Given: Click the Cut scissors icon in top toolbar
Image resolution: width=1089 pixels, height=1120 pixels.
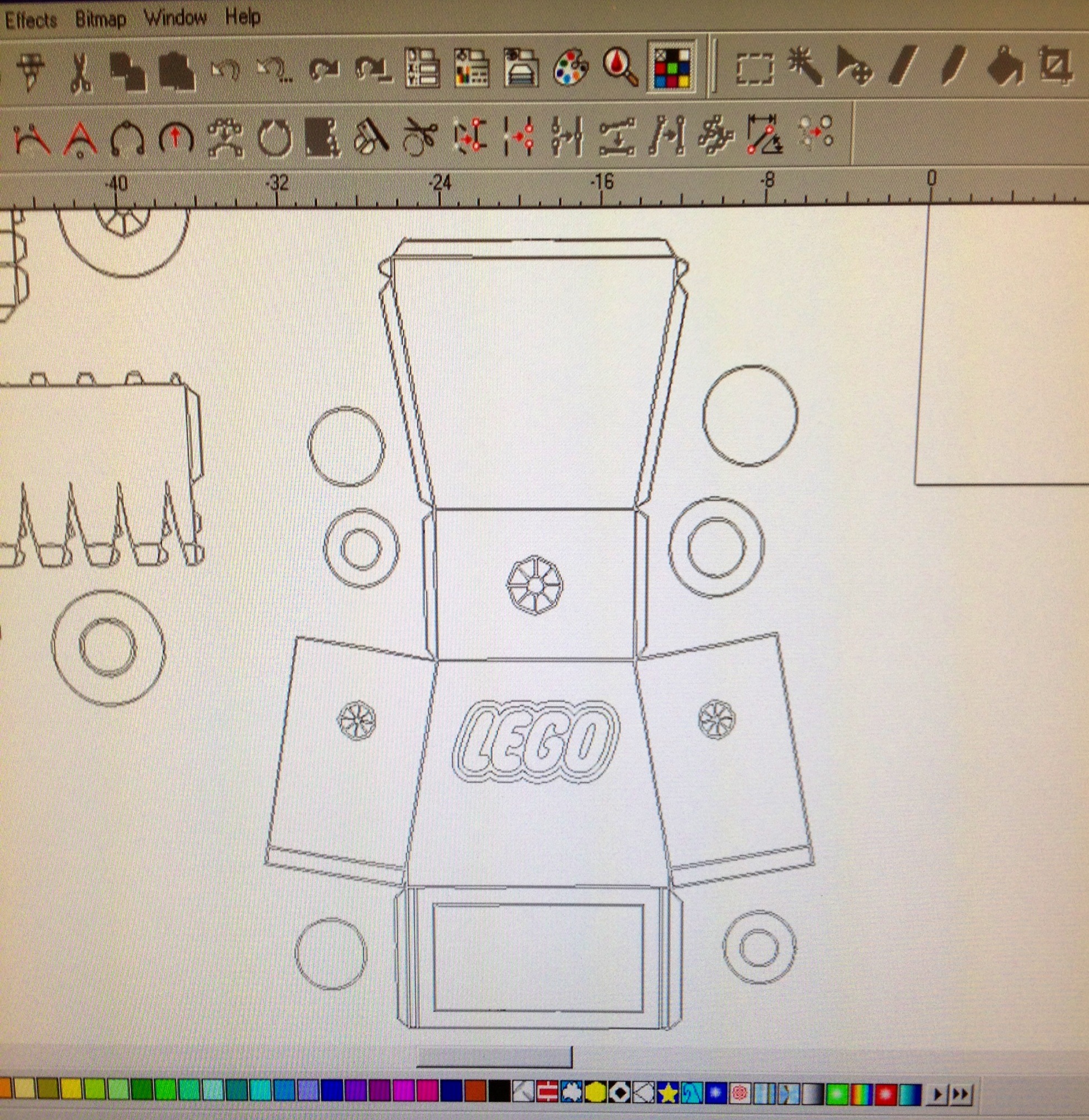Looking at the screenshot, I should pyautogui.click(x=81, y=71).
